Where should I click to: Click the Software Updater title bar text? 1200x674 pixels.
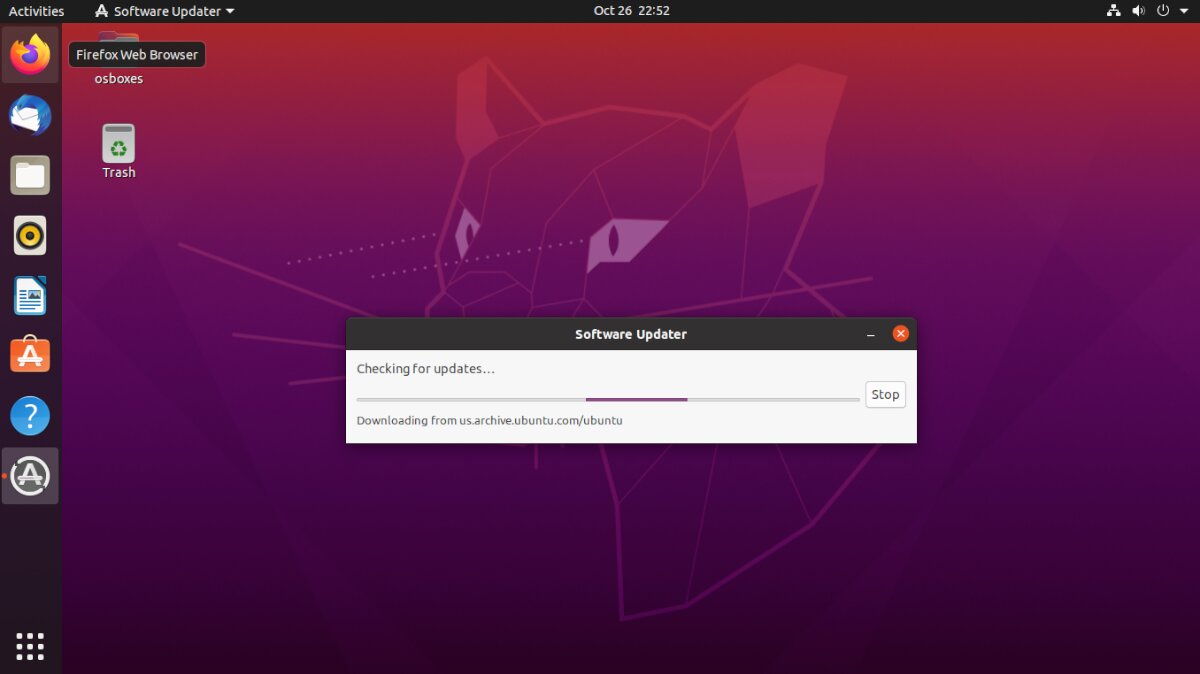coord(631,334)
